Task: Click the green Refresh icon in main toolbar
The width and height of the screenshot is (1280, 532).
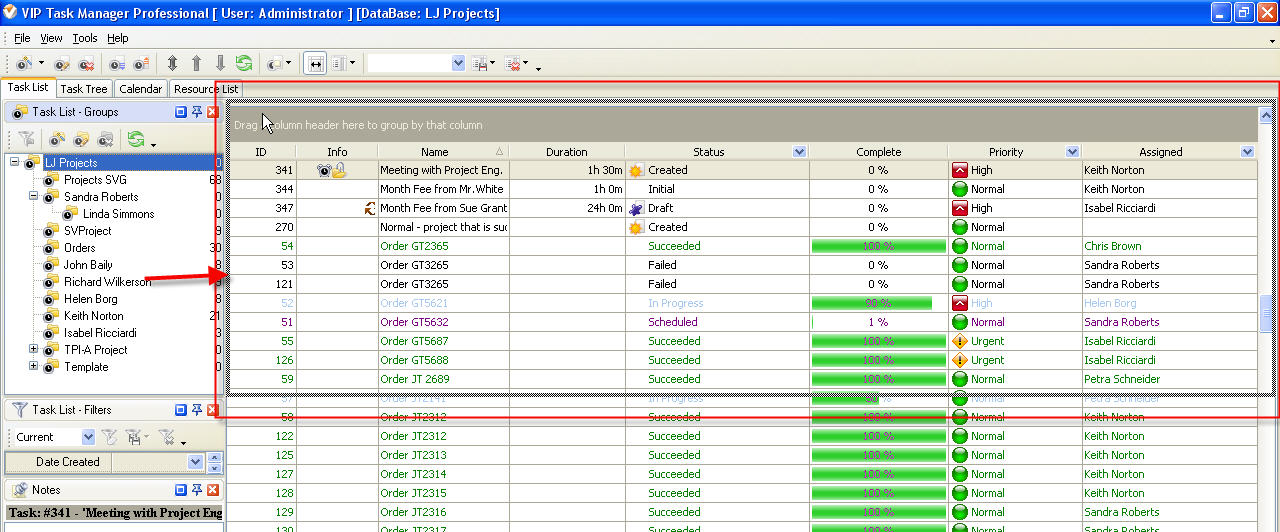Action: pos(243,63)
